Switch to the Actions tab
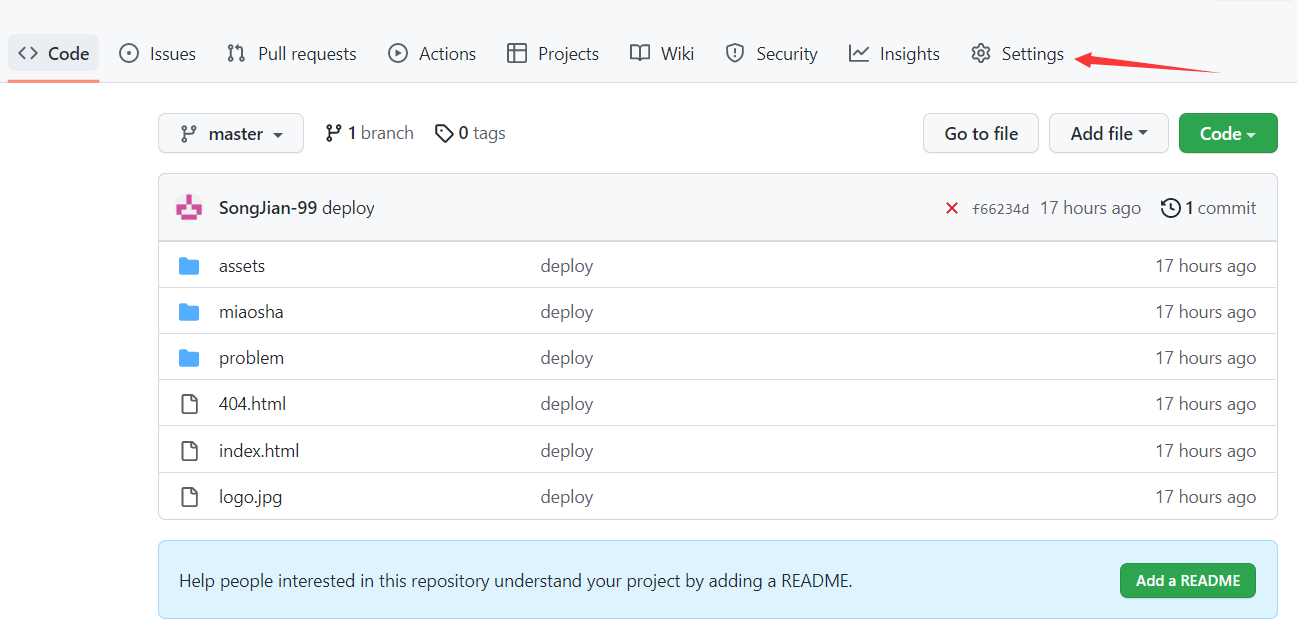 point(432,54)
